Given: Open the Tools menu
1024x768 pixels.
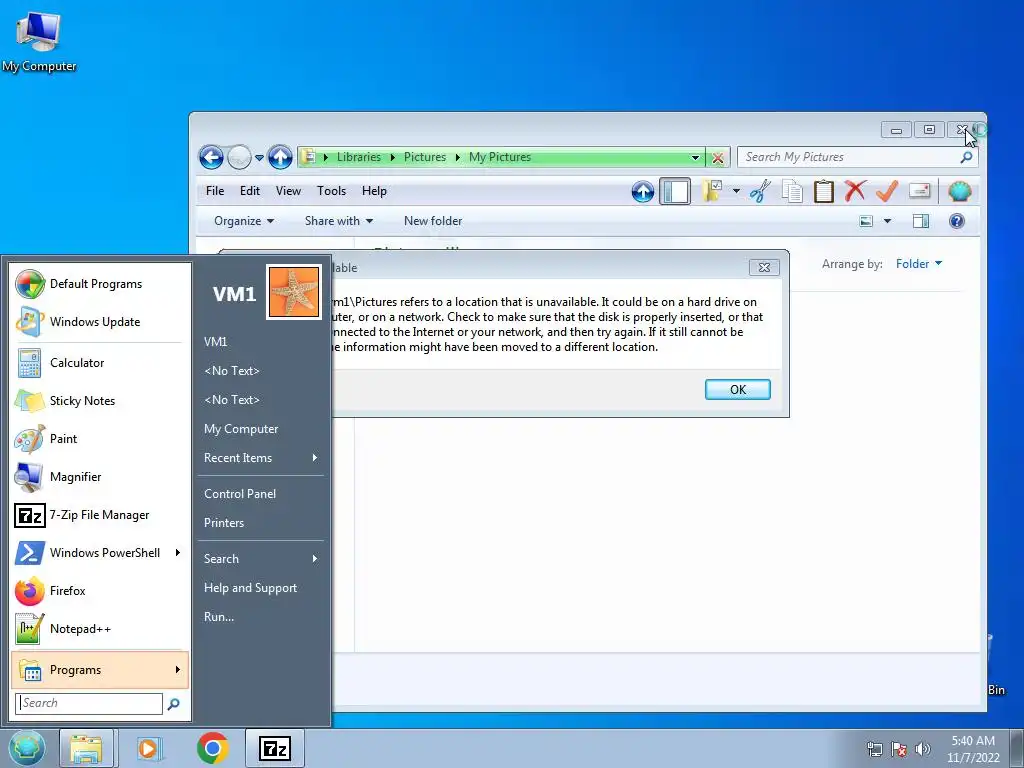Looking at the screenshot, I should (x=331, y=191).
